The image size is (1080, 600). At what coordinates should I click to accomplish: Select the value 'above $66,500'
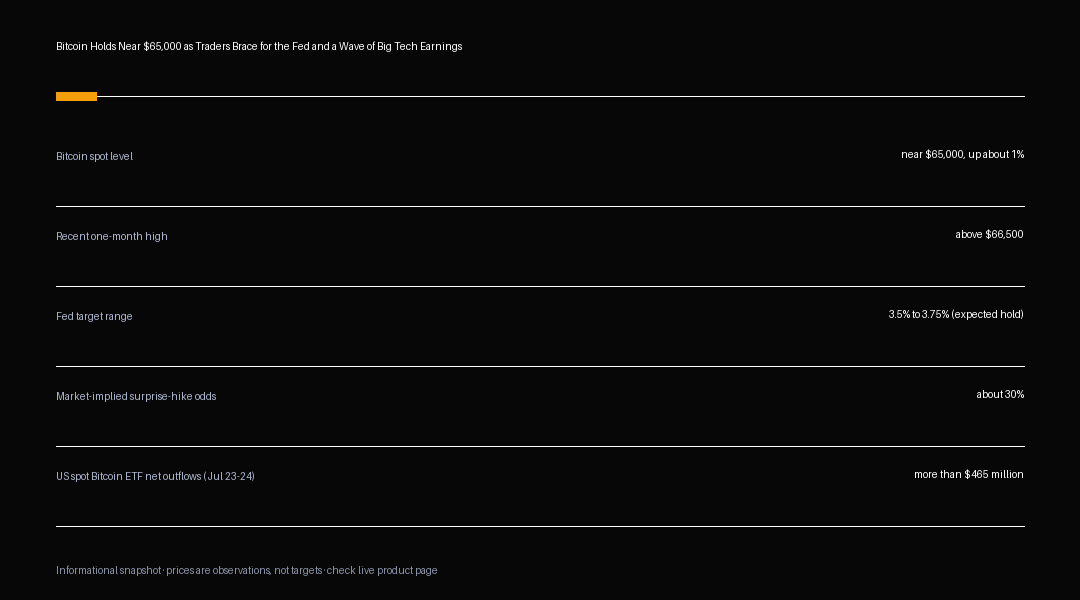pyautogui.click(x=989, y=234)
